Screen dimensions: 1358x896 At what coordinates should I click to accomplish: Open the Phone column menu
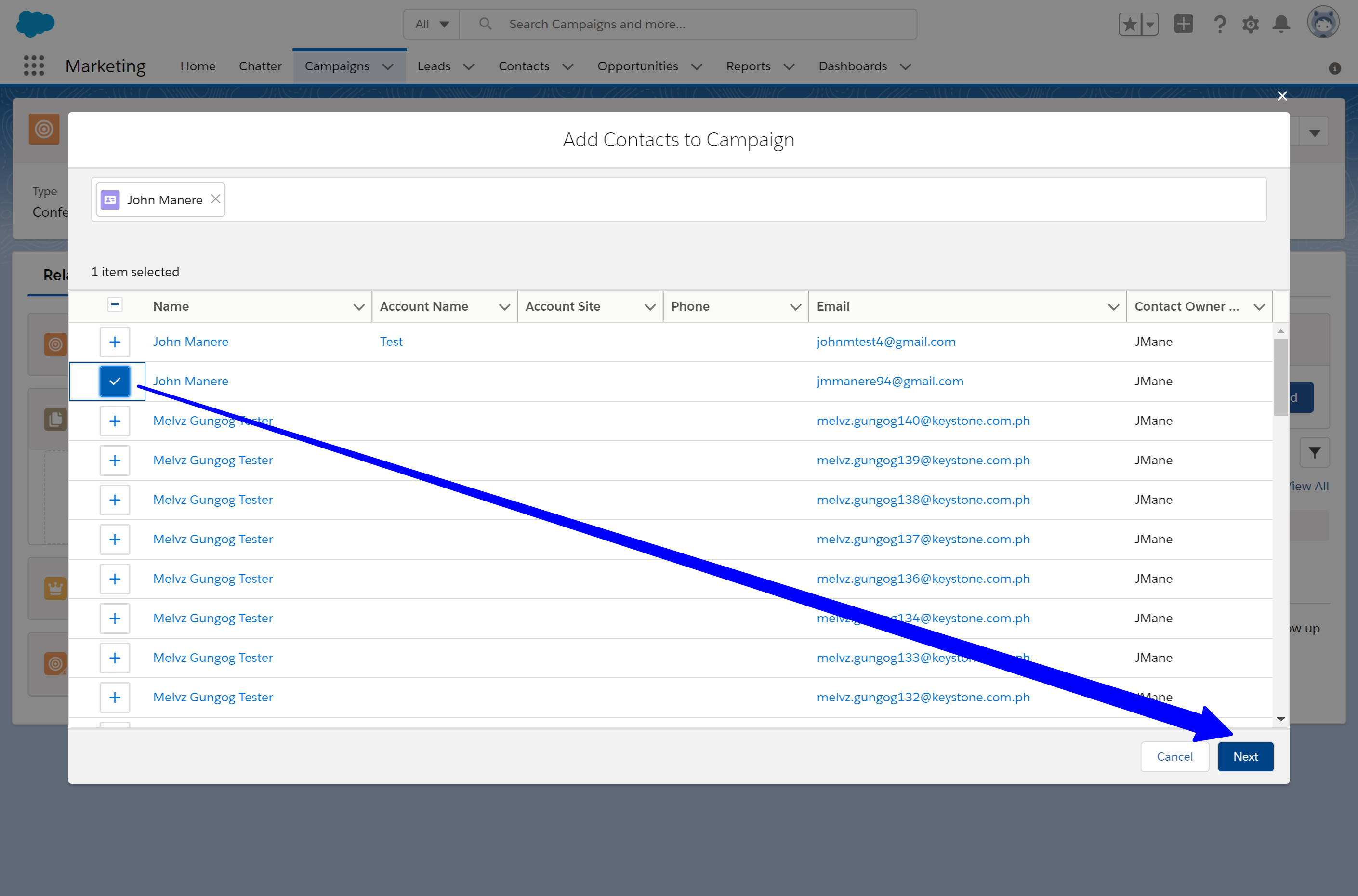pos(795,307)
